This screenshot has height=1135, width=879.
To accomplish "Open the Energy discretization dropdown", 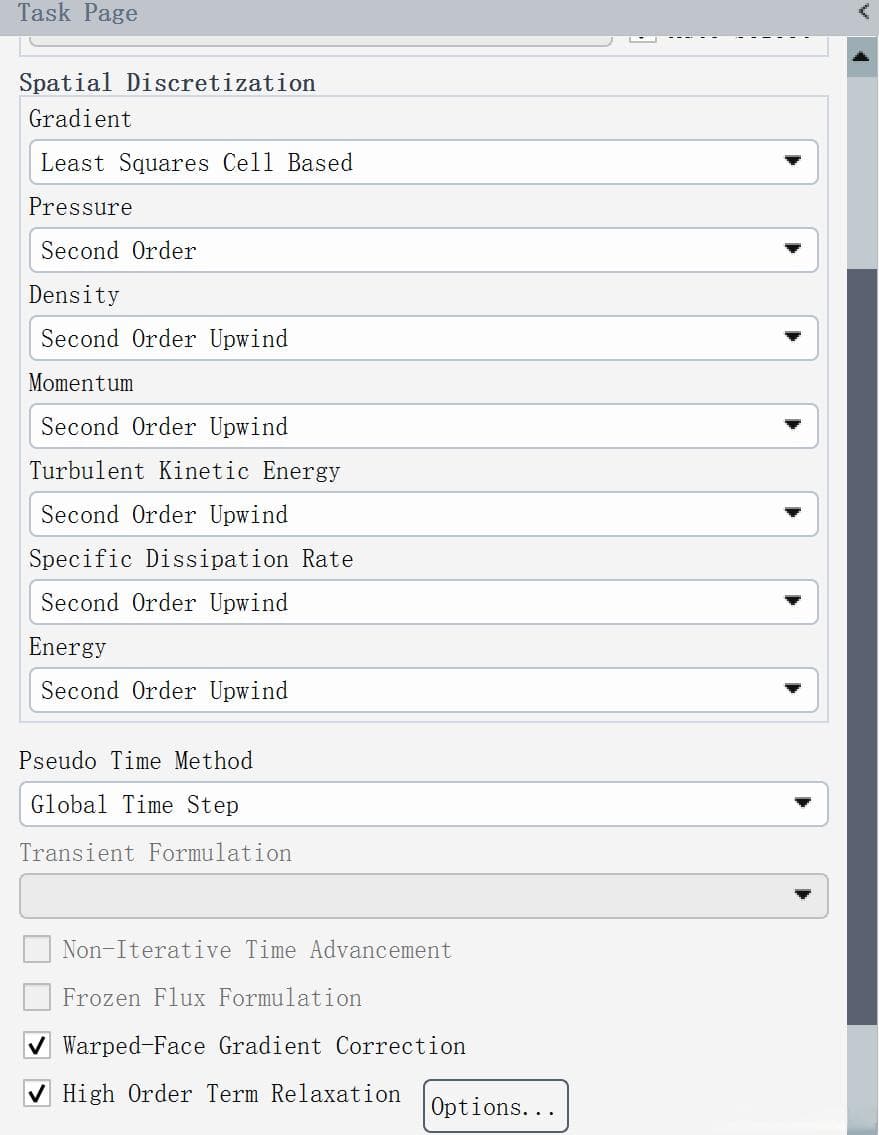I will pos(424,690).
